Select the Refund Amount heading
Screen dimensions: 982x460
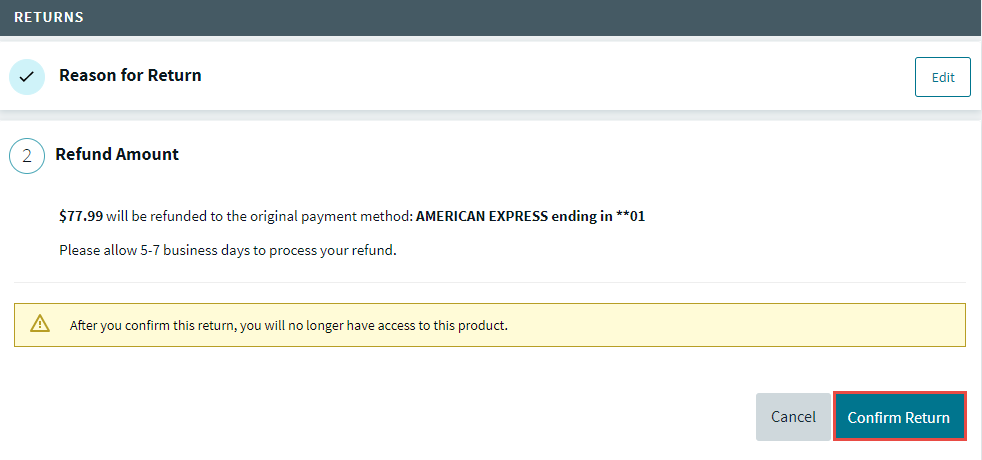(x=117, y=155)
